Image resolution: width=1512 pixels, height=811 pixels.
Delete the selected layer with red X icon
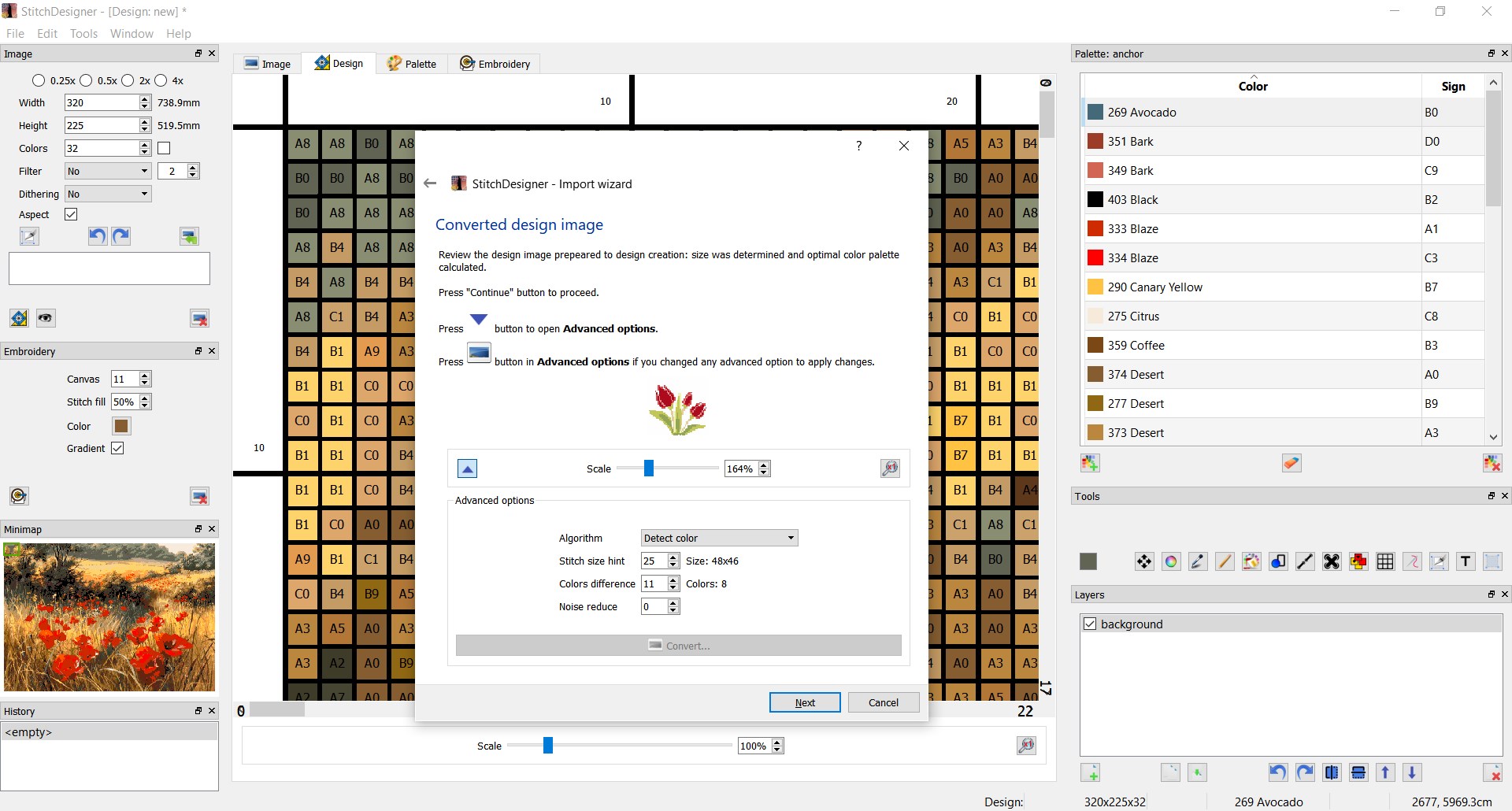1494,772
